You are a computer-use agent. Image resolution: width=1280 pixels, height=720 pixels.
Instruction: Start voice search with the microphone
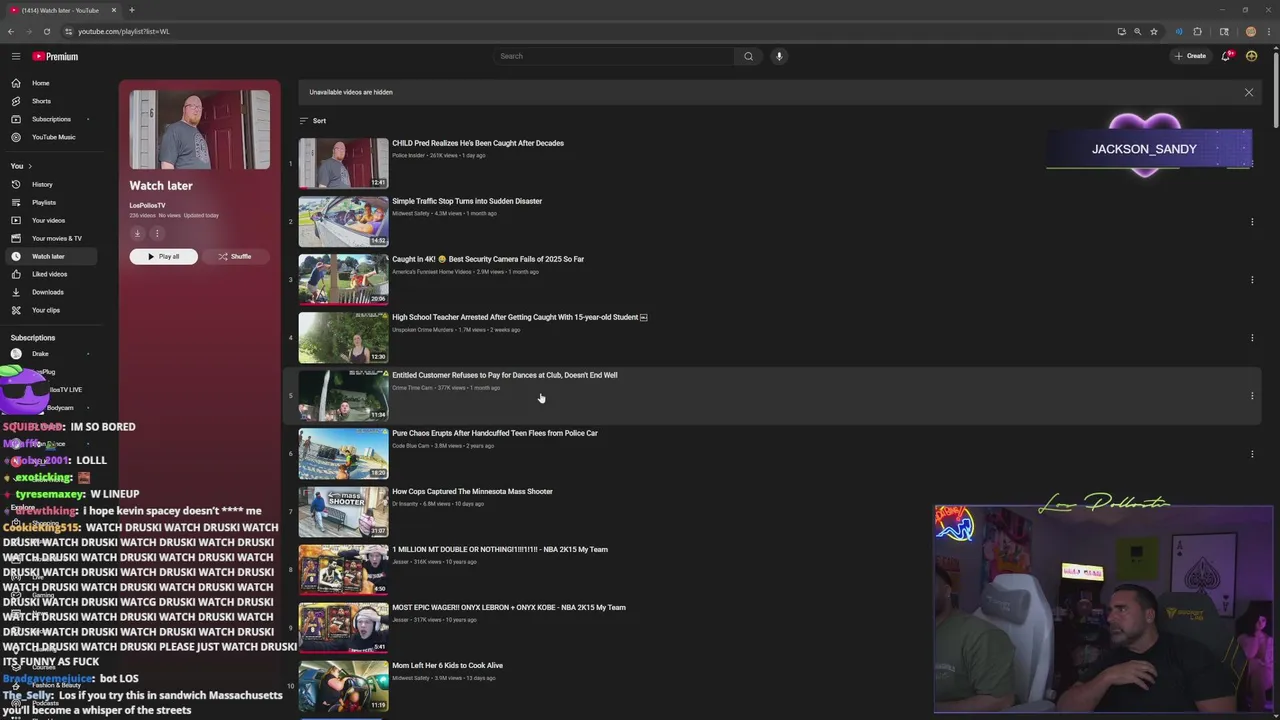pos(779,56)
